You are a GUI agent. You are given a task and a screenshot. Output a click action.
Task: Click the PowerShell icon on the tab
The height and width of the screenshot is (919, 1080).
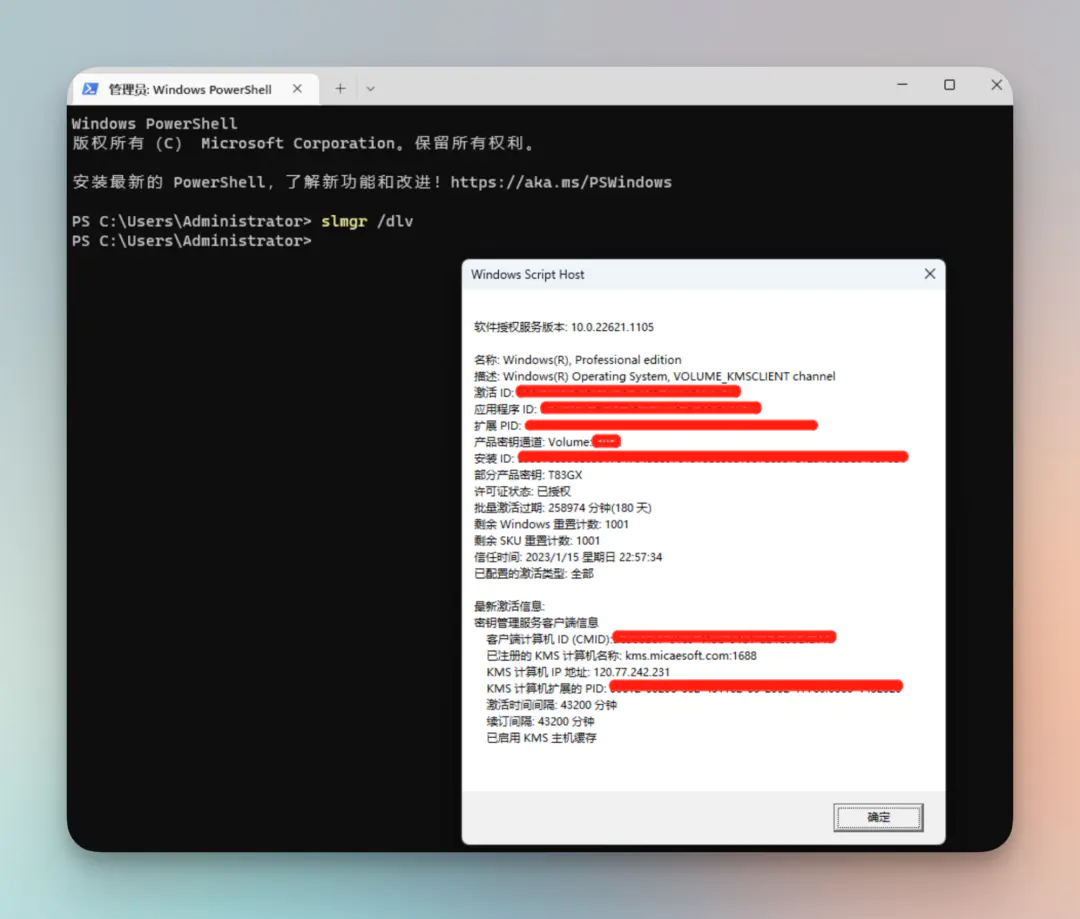90,89
